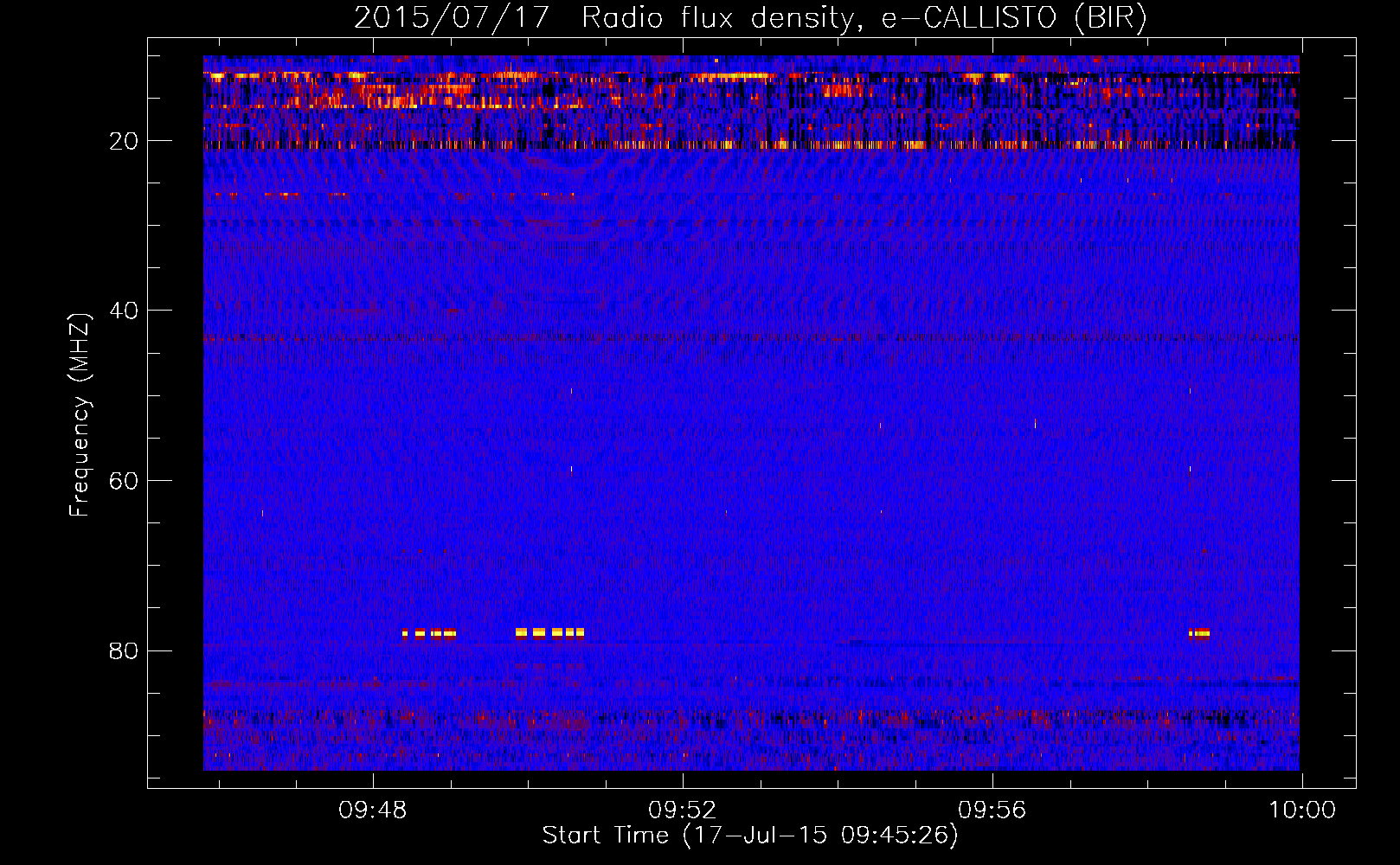Click the 10:00 time tick label
The image size is (1400, 865).
(1302, 811)
